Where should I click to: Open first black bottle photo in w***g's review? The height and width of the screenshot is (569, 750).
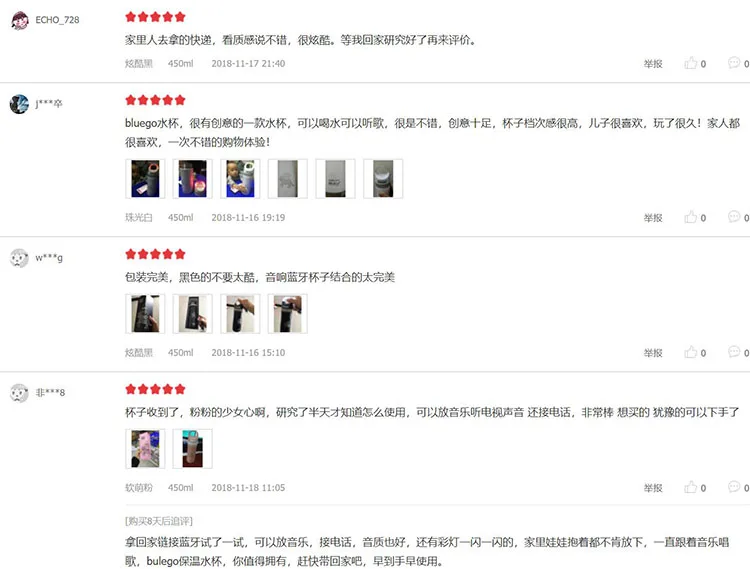[145, 314]
